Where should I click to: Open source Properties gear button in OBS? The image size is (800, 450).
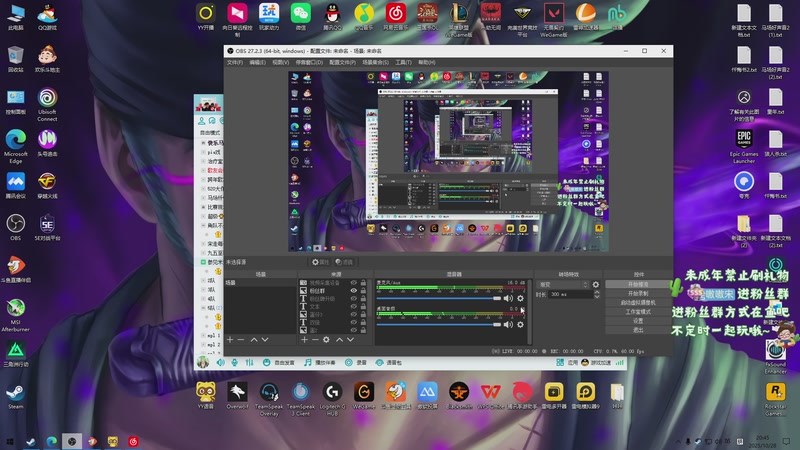point(320,262)
